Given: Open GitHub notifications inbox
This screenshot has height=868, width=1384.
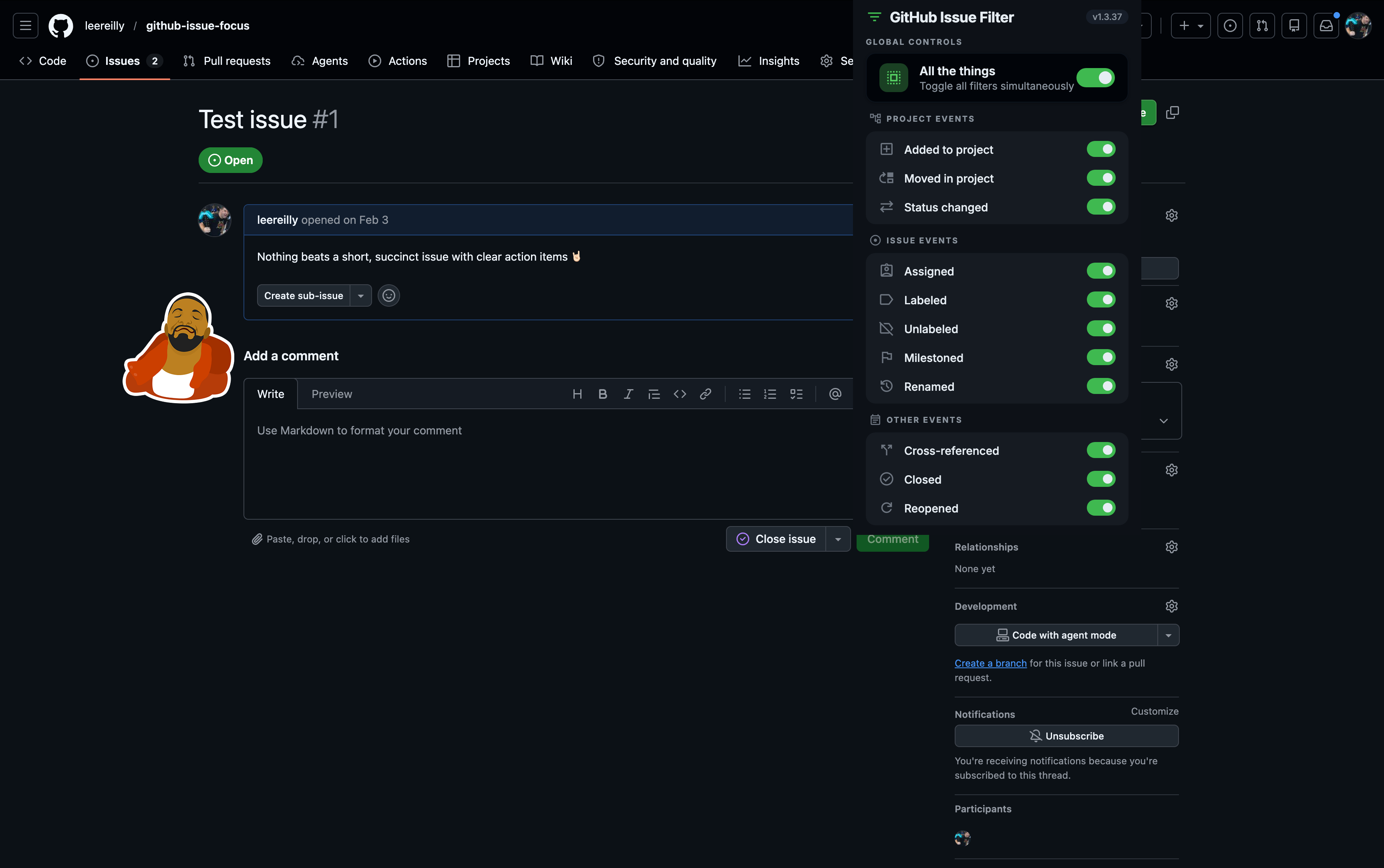Looking at the screenshot, I should [1326, 25].
